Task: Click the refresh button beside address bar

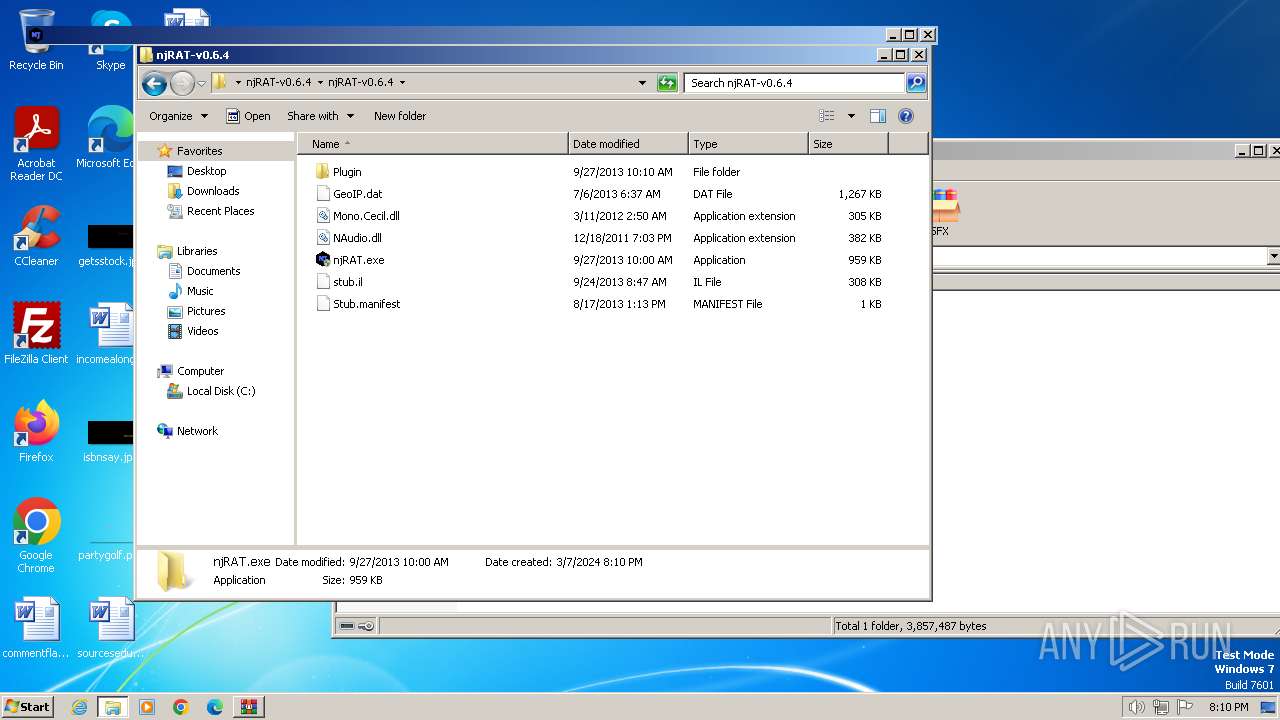Action: click(667, 83)
